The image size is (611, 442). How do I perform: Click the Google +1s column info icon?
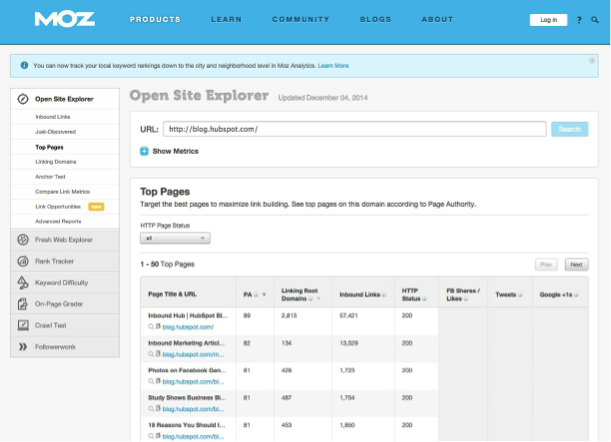(576, 295)
